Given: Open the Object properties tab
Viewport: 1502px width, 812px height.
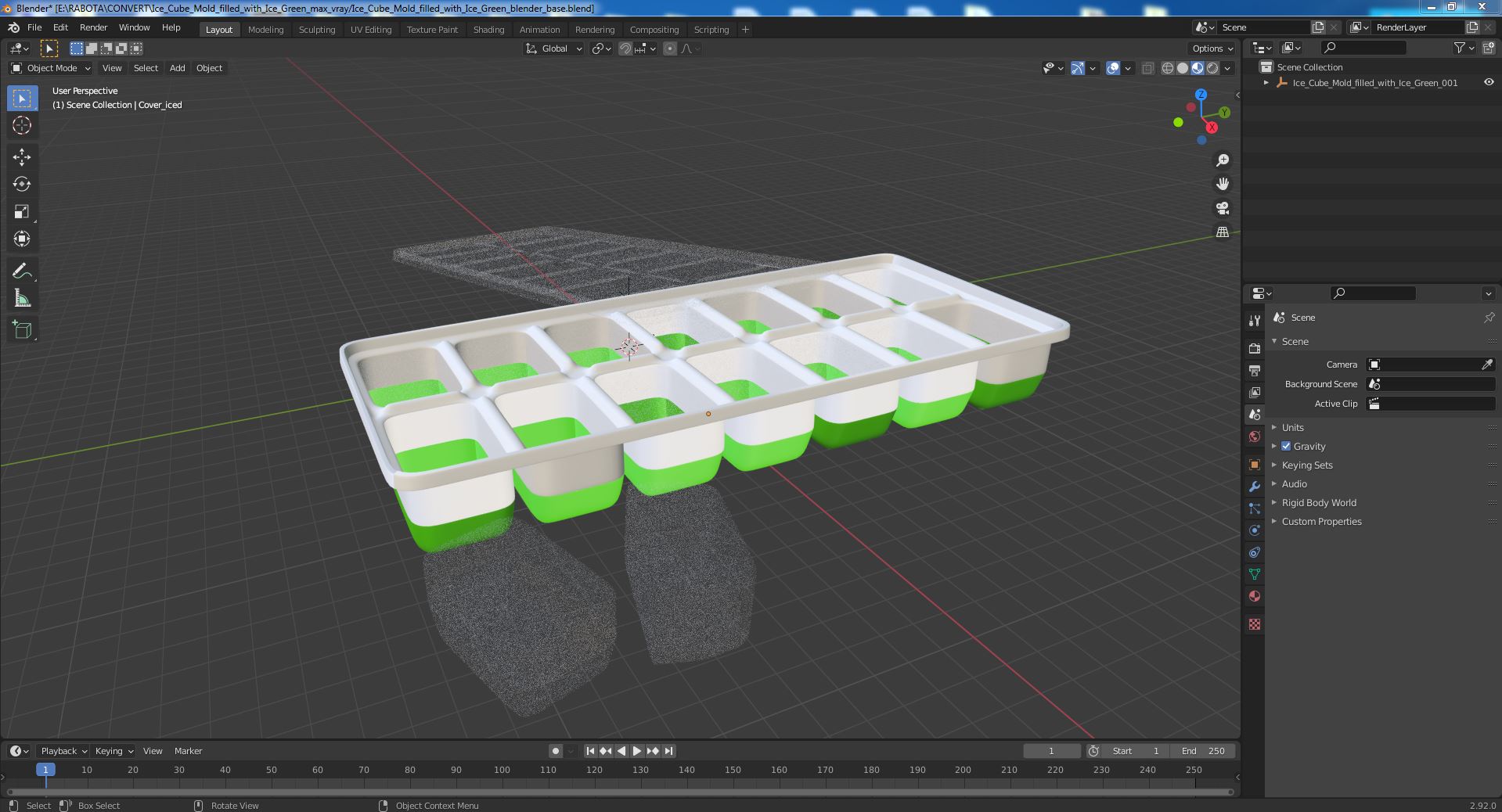Looking at the screenshot, I should (1255, 465).
